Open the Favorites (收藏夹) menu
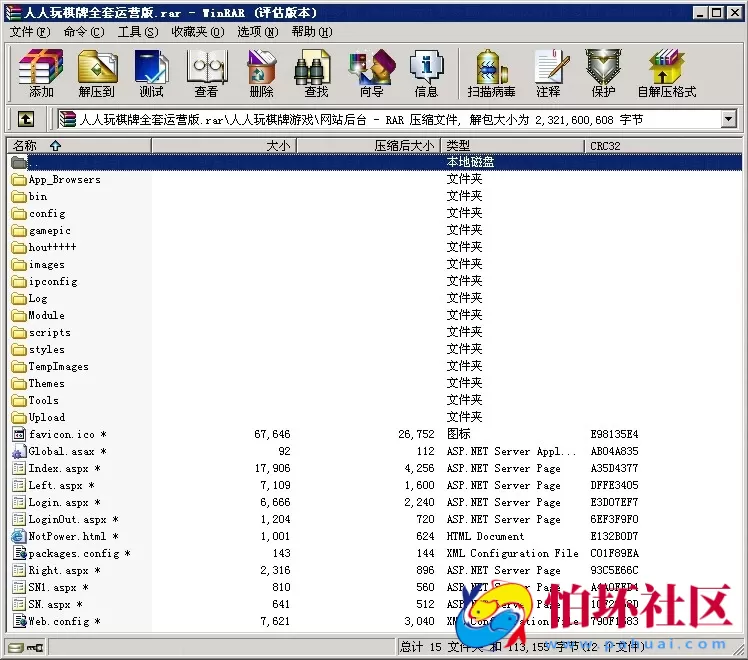The image size is (748, 660). point(197,32)
